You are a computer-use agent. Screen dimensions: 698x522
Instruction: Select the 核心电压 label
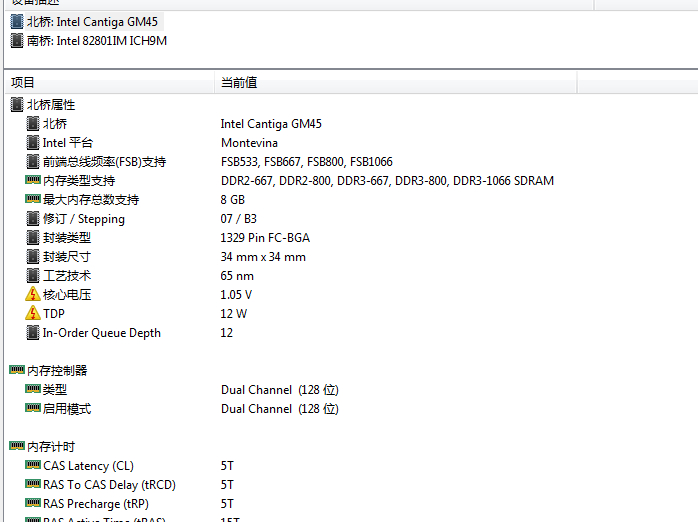tap(67, 295)
